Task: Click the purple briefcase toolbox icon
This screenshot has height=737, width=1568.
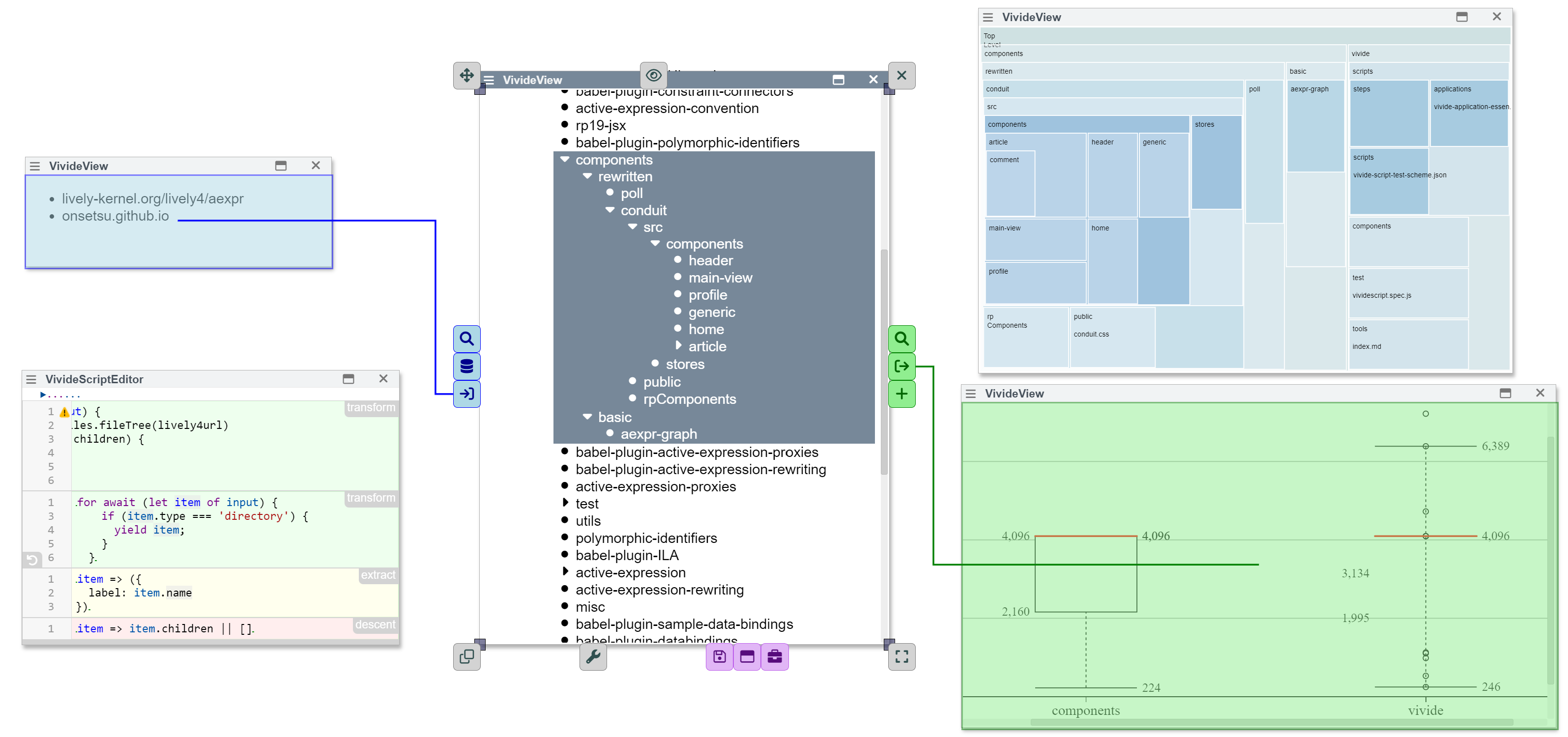Action: (774, 656)
